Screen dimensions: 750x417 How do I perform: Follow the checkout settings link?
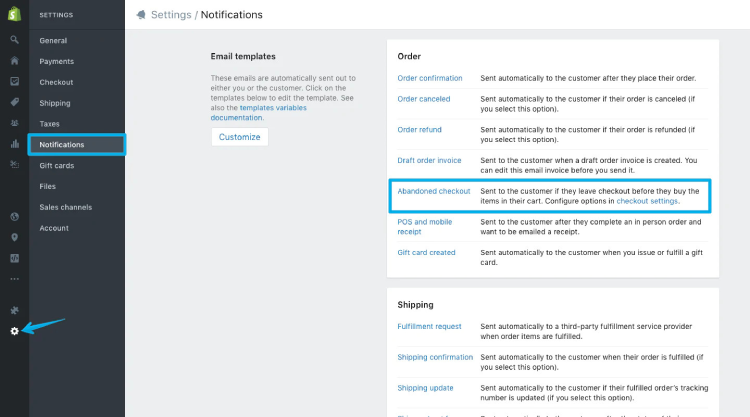click(647, 201)
